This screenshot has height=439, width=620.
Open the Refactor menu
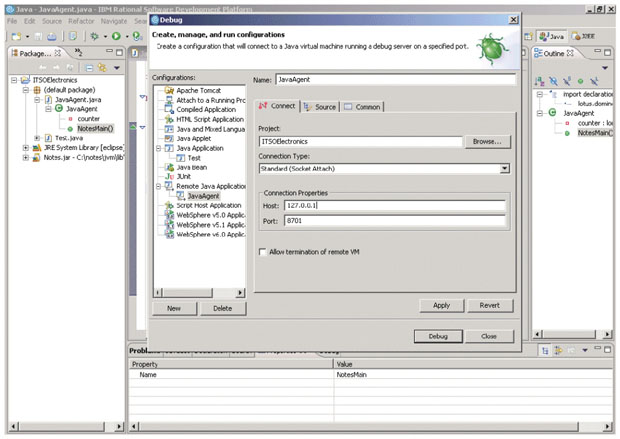[x=81, y=21]
